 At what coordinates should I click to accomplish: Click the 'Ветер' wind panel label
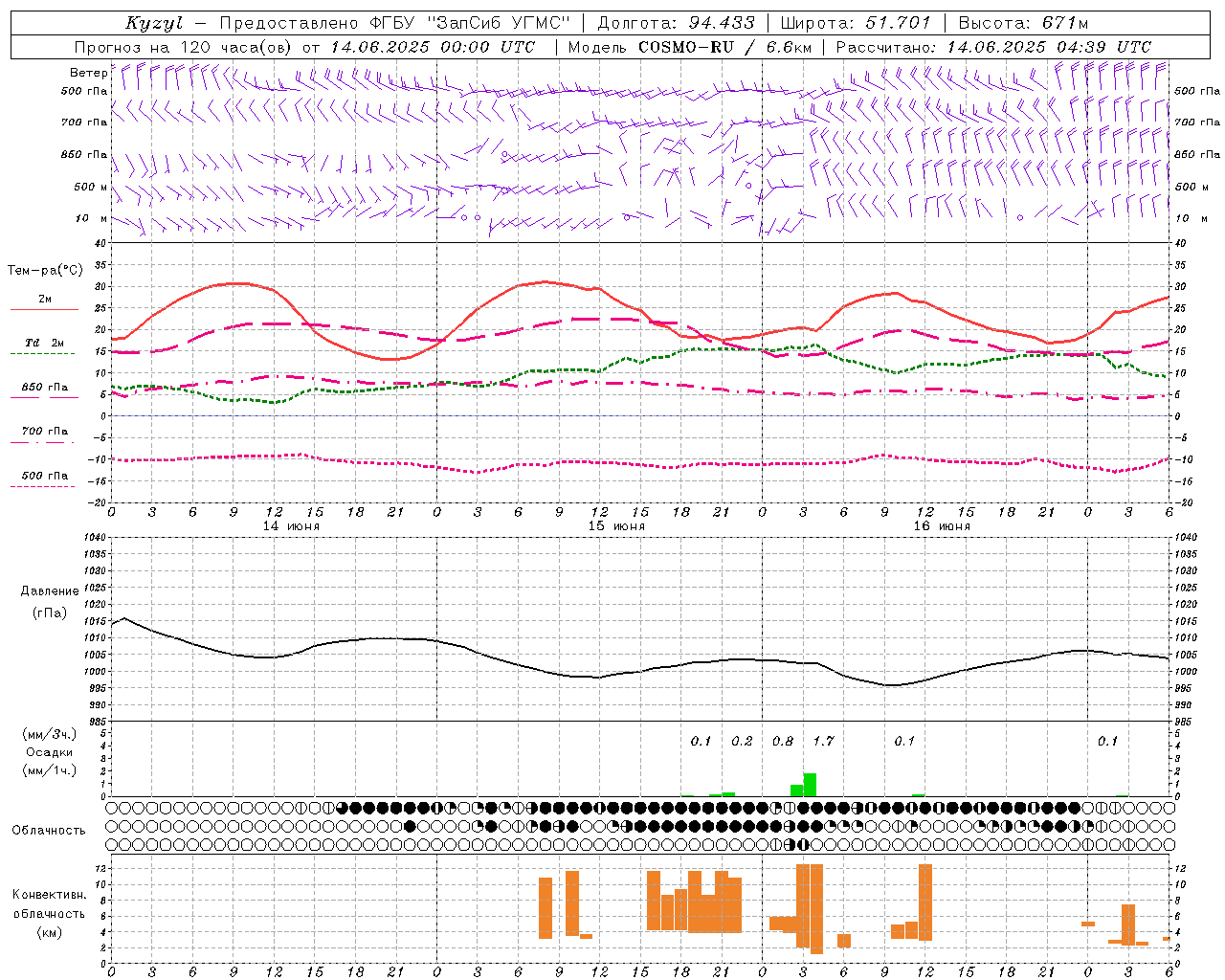[88, 73]
